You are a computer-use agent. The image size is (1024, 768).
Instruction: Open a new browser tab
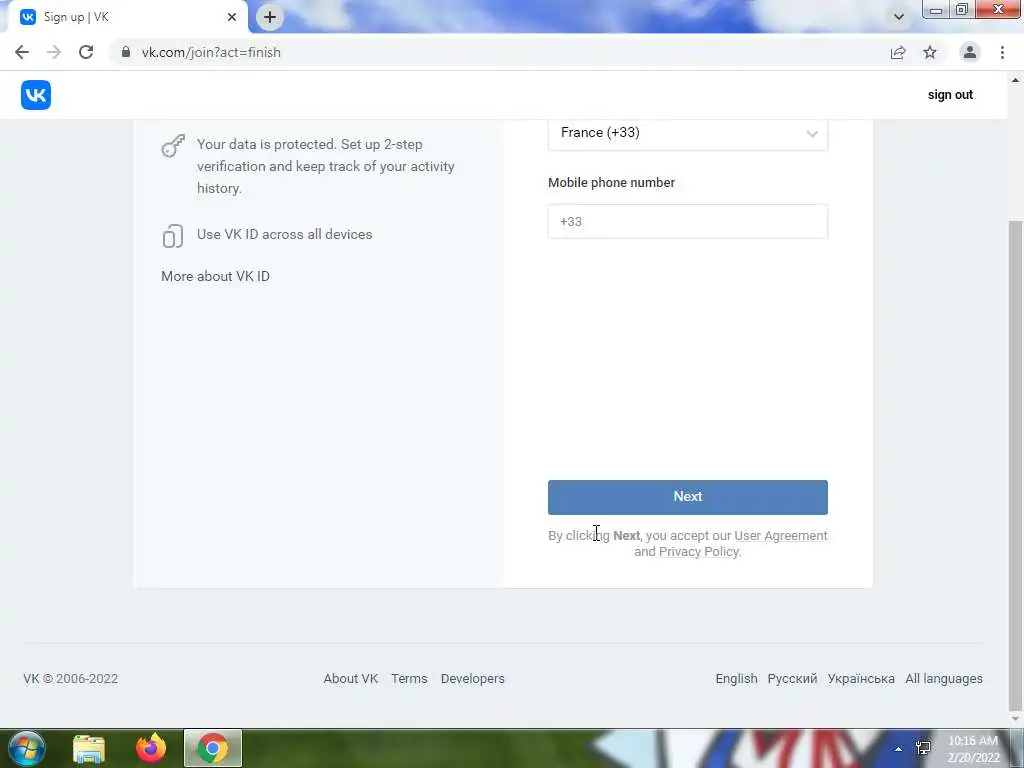tap(270, 17)
